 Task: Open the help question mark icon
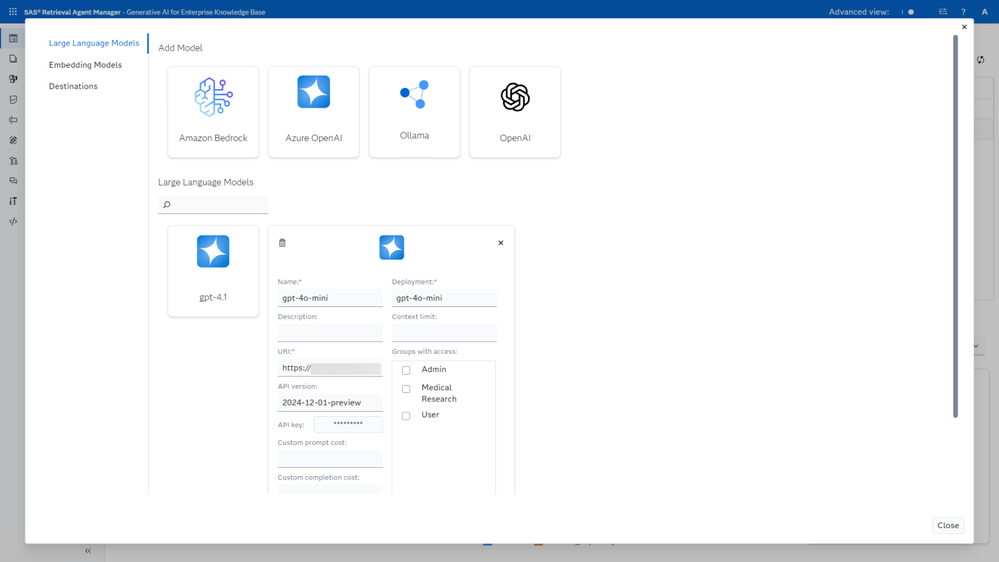coord(963,11)
